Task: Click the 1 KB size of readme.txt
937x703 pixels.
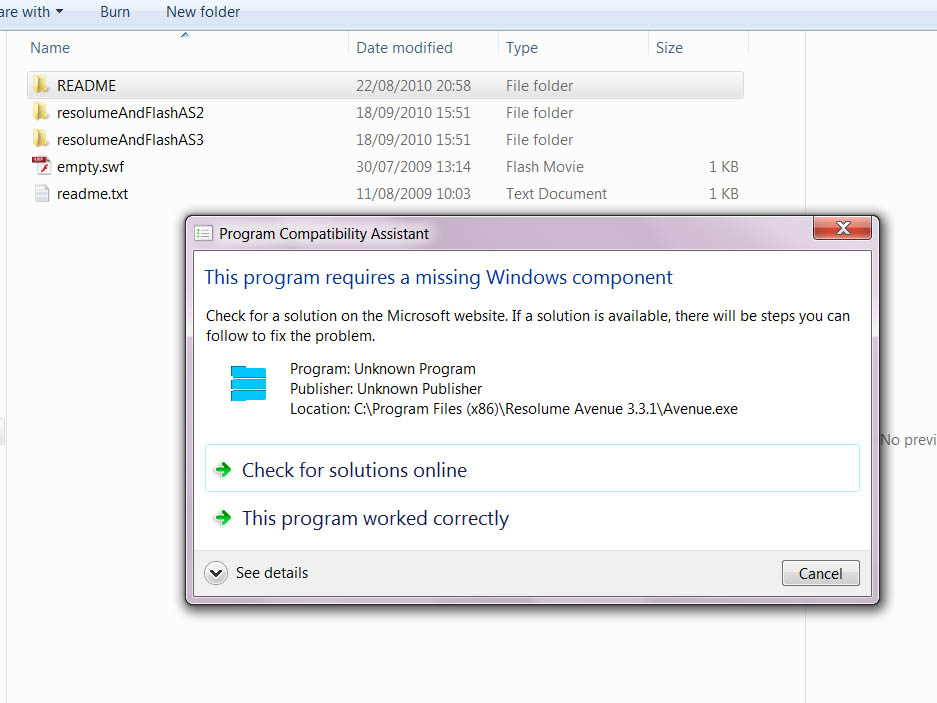Action: coord(724,194)
